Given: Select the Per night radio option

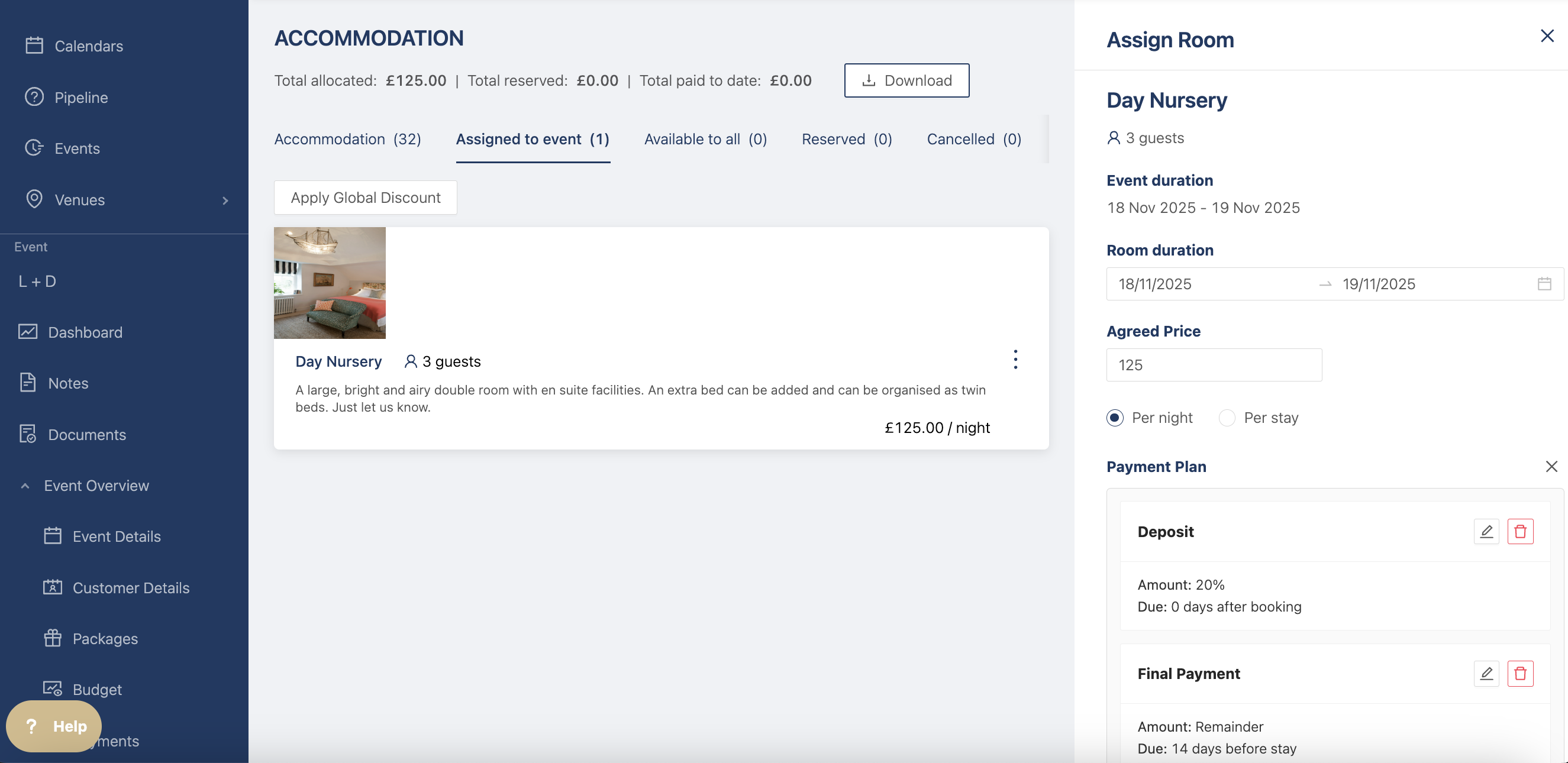Looking at the screenshot, I should click(x=1115, y=418).
